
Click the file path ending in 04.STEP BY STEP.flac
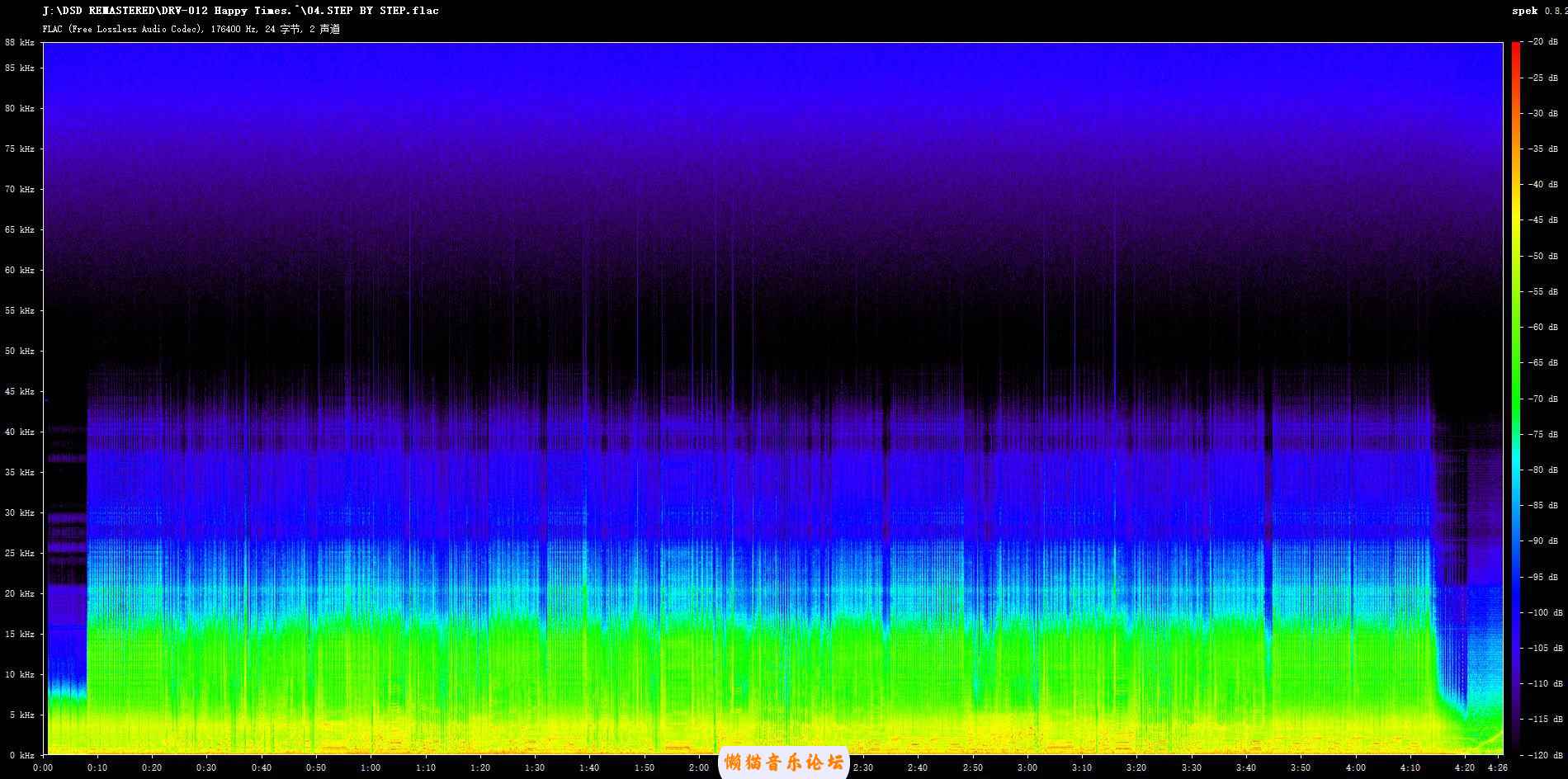tap(241, 11)
